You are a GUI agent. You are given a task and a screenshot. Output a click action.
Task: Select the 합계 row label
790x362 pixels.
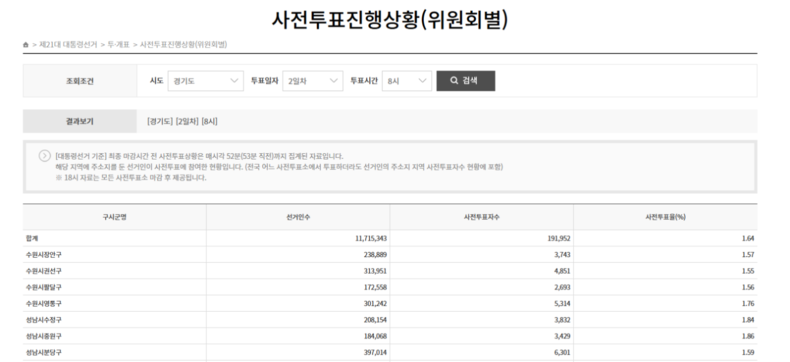coord(31,239)
